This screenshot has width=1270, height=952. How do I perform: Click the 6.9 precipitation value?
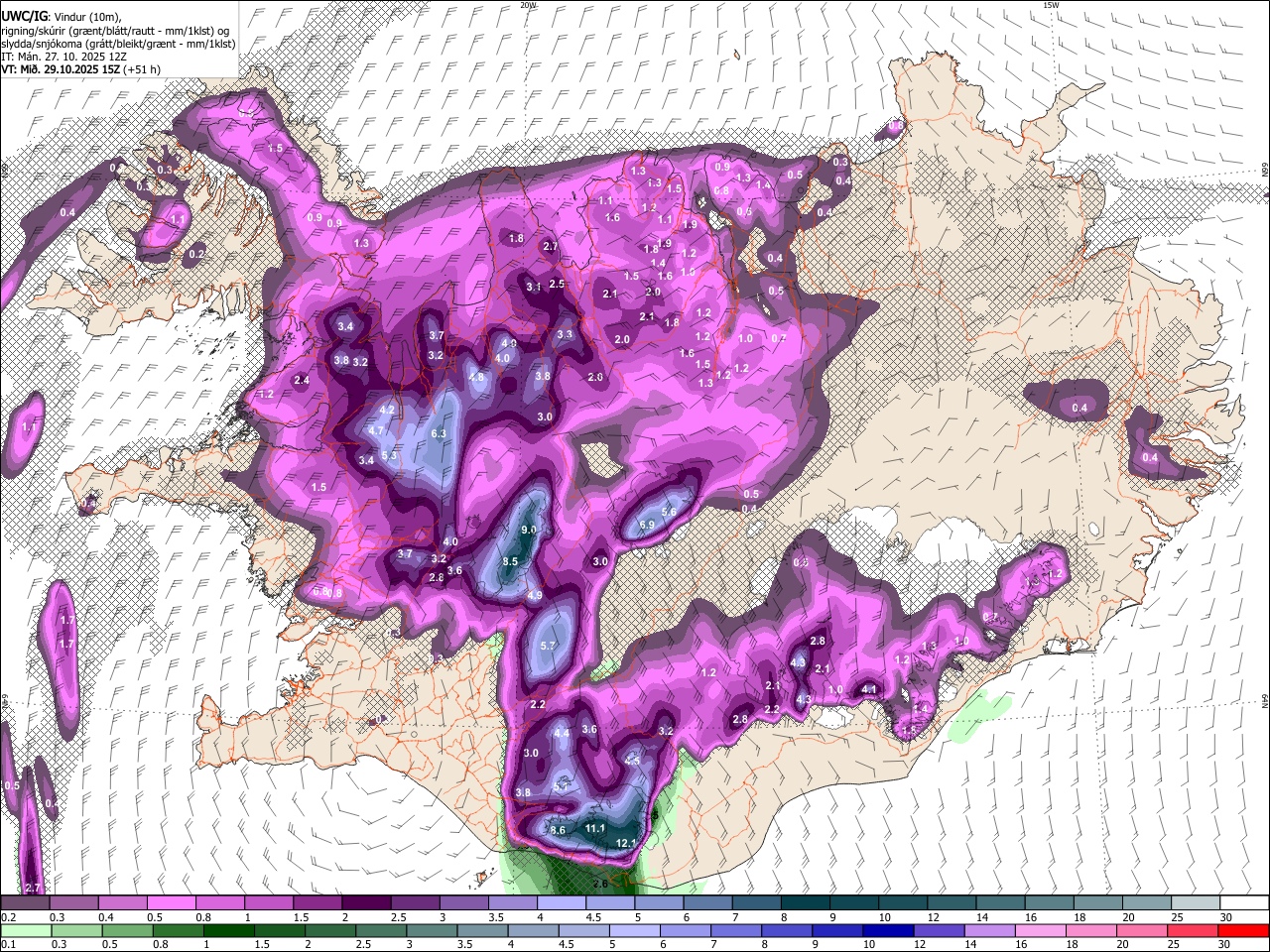[x=647, y=525]
